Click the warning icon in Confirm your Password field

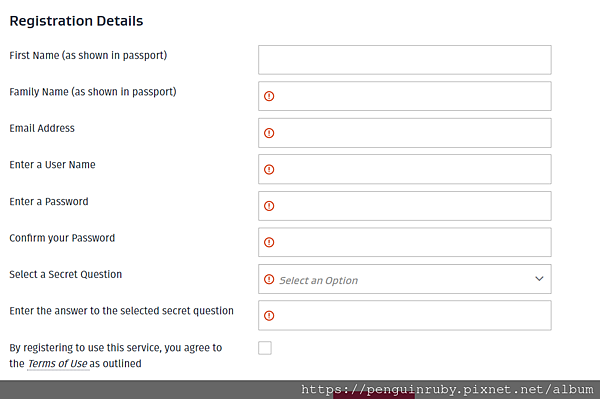(x=269, y=242)
